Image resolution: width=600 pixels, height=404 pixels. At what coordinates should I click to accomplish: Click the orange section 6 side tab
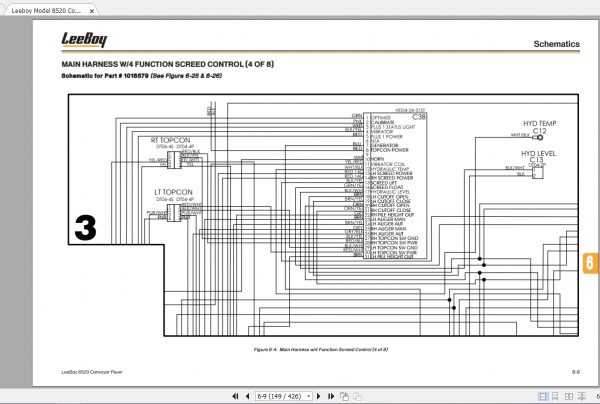[x=590, y=263]
